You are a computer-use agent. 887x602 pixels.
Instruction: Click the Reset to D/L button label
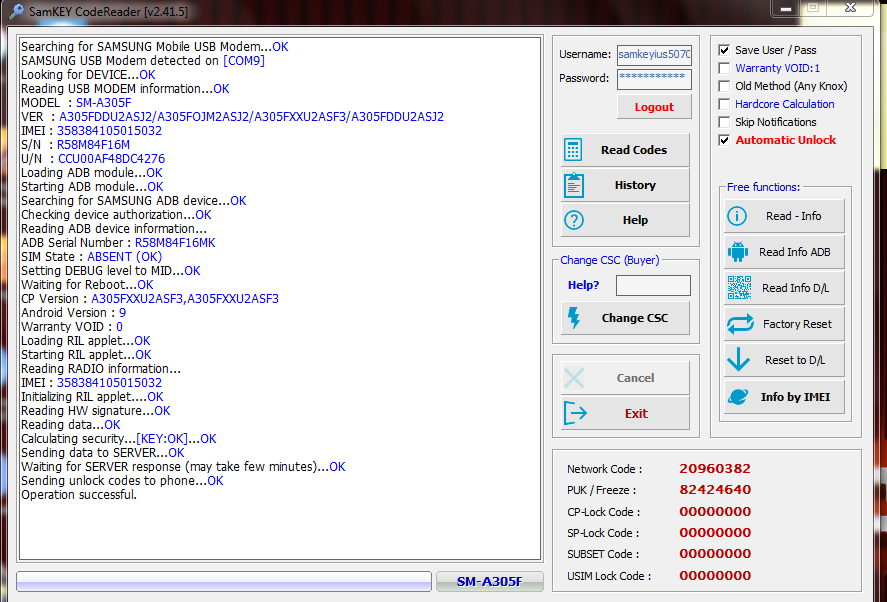click(795, 360)
